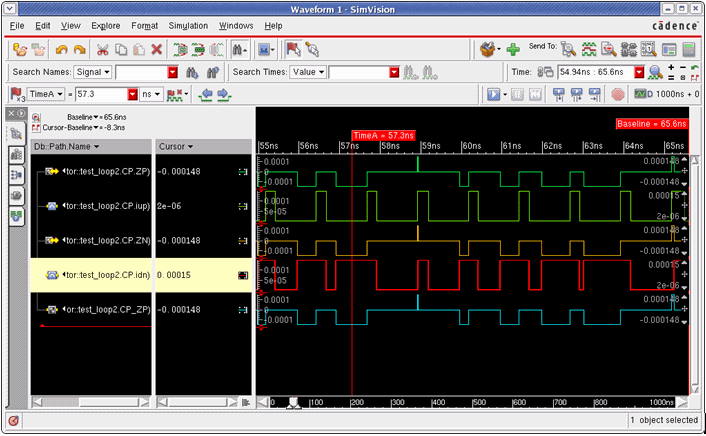Click the green plus add icon
Viewport: 706px width, 436px height.
(x=512, y=49)
